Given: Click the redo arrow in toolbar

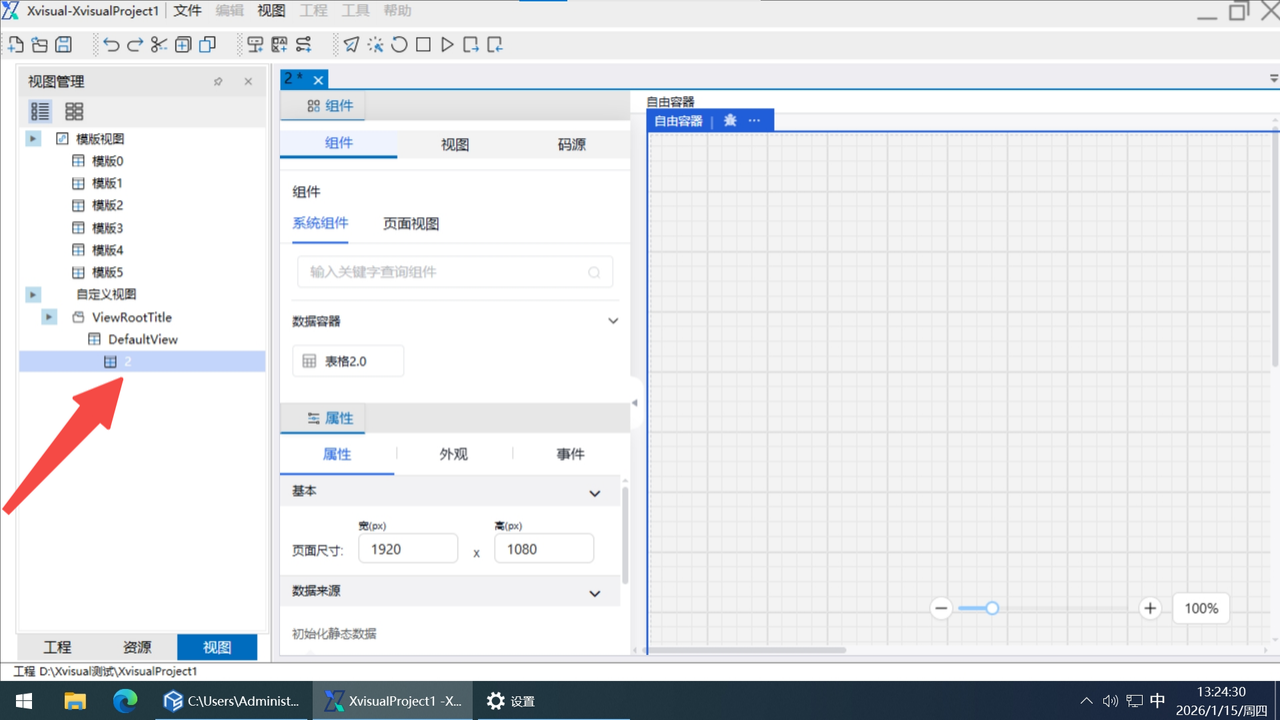Looking at the screenshot, I should coord(135,45).
